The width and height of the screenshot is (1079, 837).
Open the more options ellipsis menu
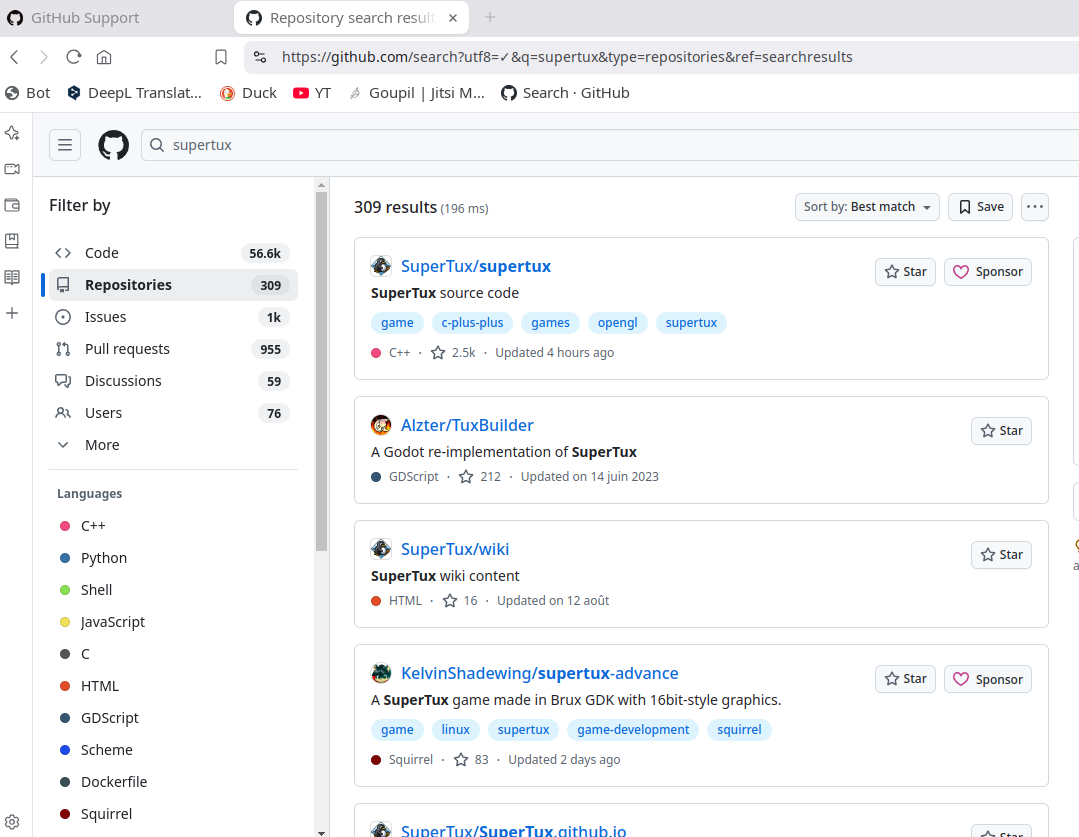[x=1034, y=207]
